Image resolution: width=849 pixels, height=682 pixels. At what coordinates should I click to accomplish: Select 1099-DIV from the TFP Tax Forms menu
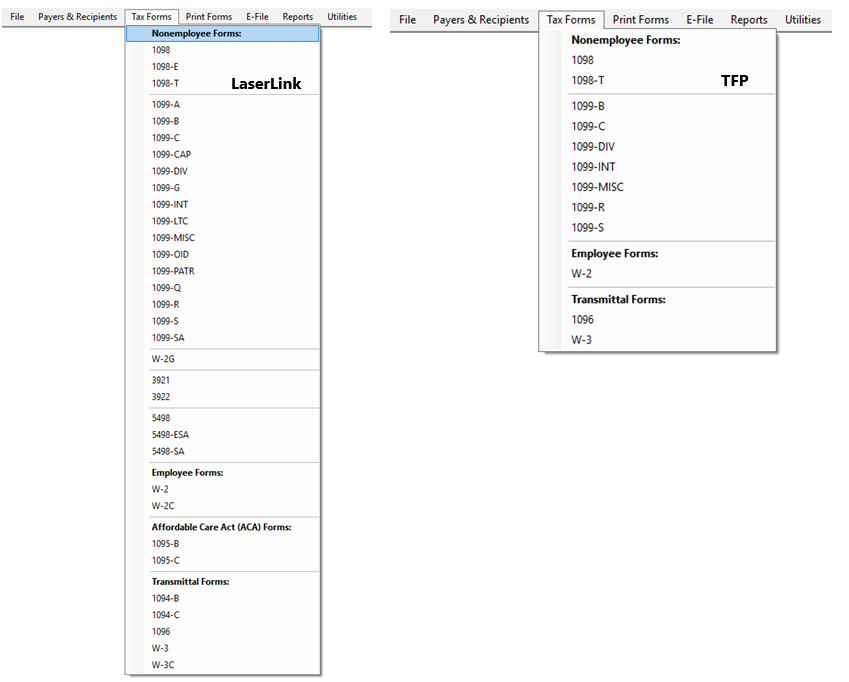click(x=591, y=146)
